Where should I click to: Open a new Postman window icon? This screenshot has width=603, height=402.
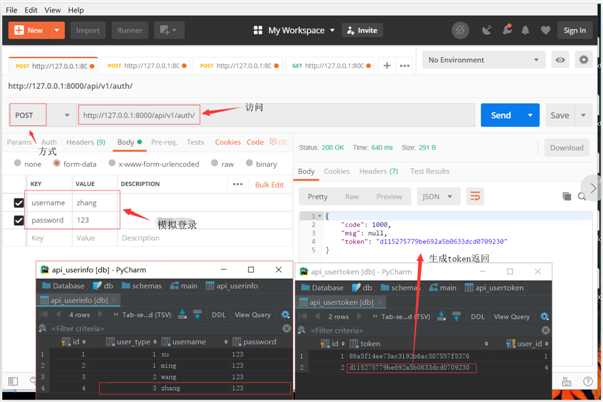(168, 30)
